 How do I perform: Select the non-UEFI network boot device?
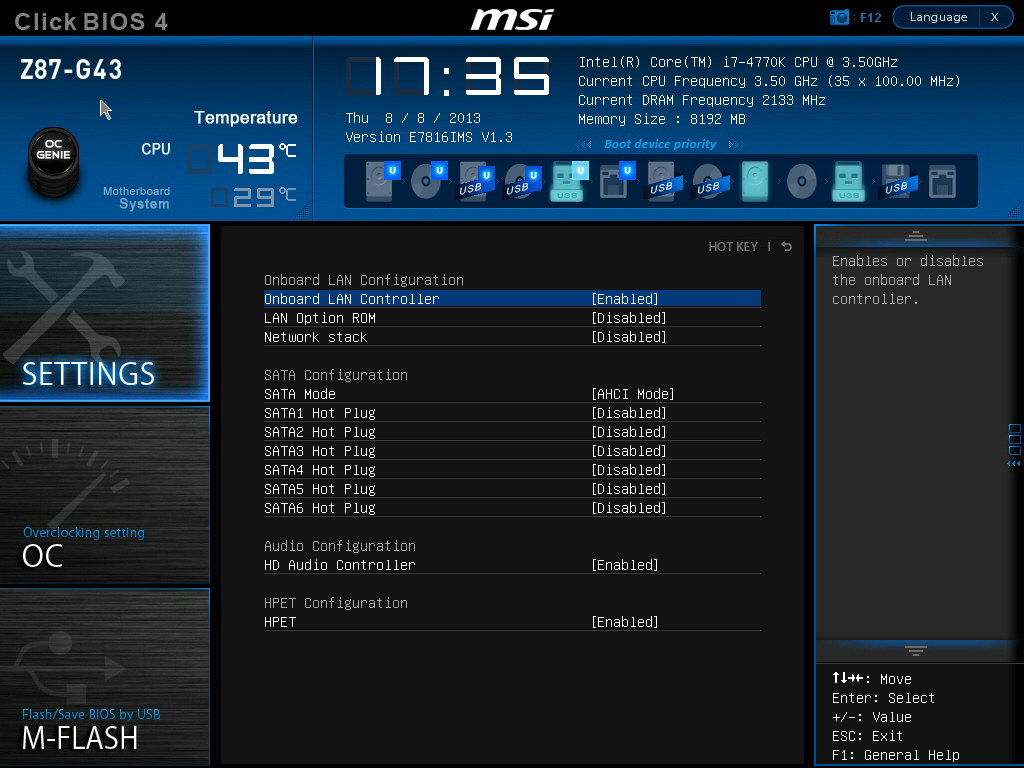[942, 181]
